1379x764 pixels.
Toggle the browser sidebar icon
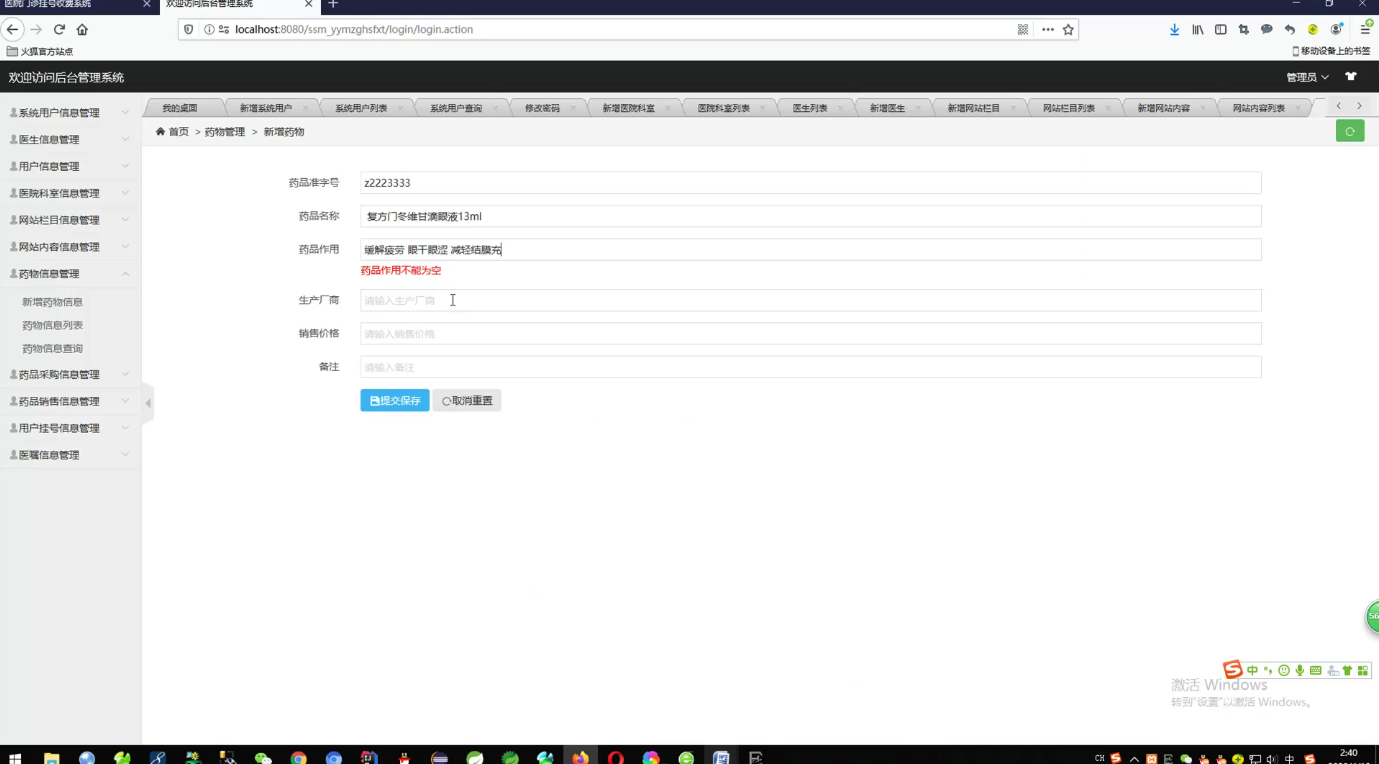pyautogui.click(x=1220, y=30)
